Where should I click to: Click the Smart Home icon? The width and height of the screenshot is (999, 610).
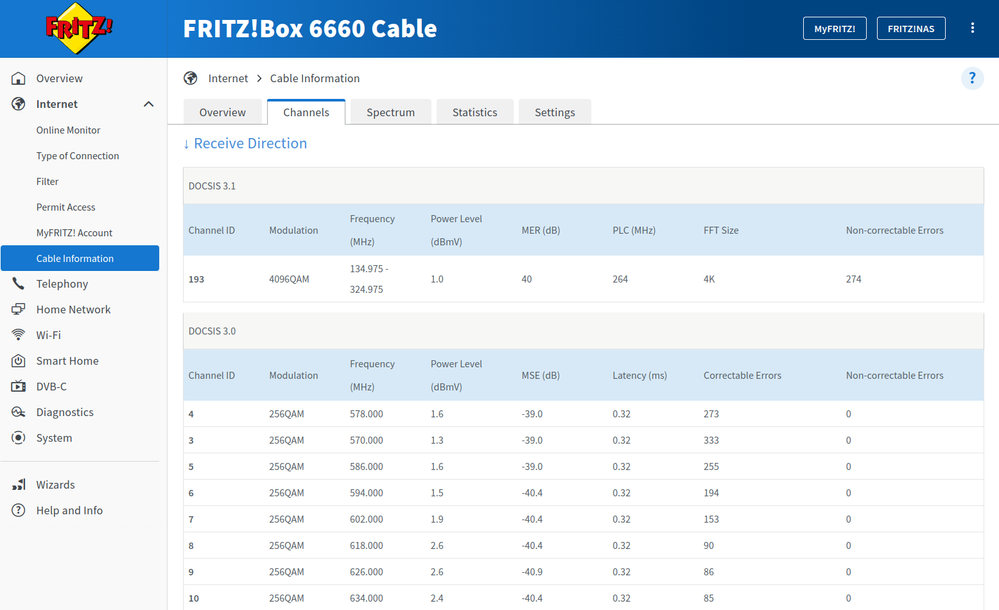[18, 361]
